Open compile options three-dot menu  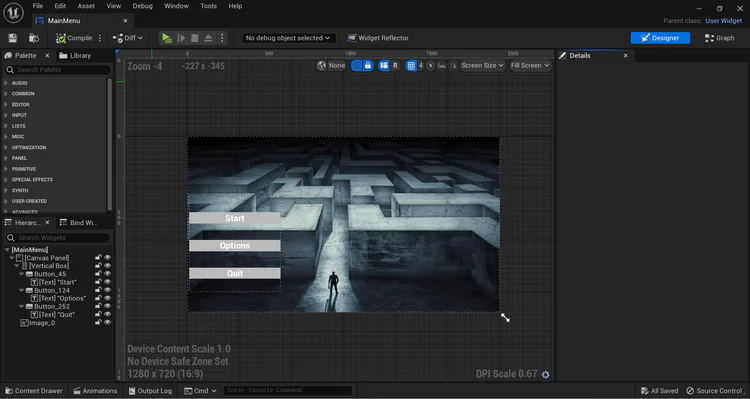(100, 38)
